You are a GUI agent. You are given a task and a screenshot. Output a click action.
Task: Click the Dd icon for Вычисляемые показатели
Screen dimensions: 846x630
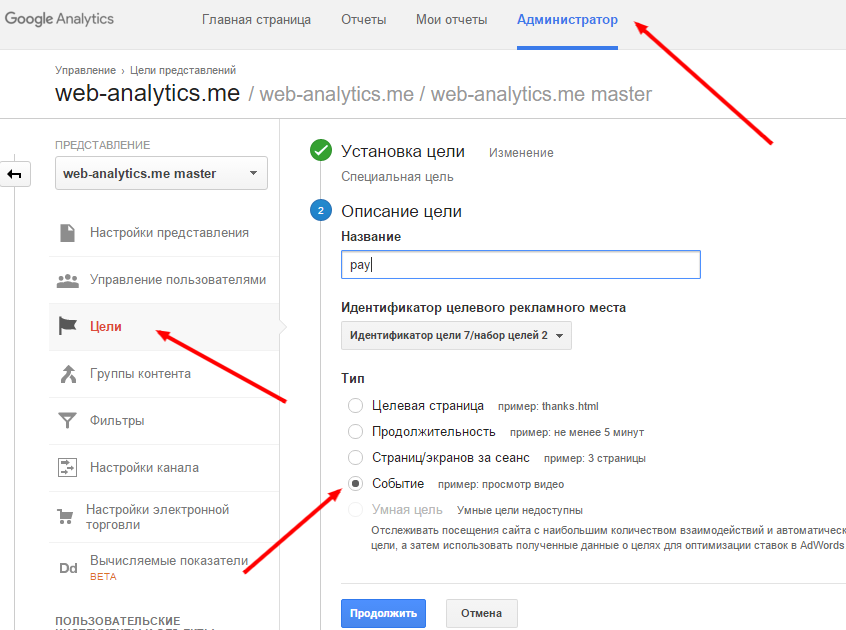(x=68, y=568)
